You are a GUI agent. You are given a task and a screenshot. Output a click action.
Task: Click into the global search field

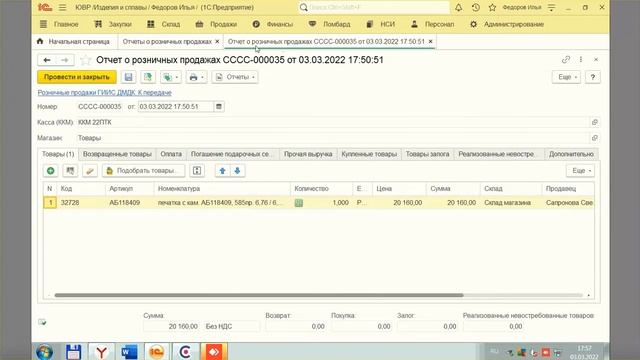(x=373, y=7)
